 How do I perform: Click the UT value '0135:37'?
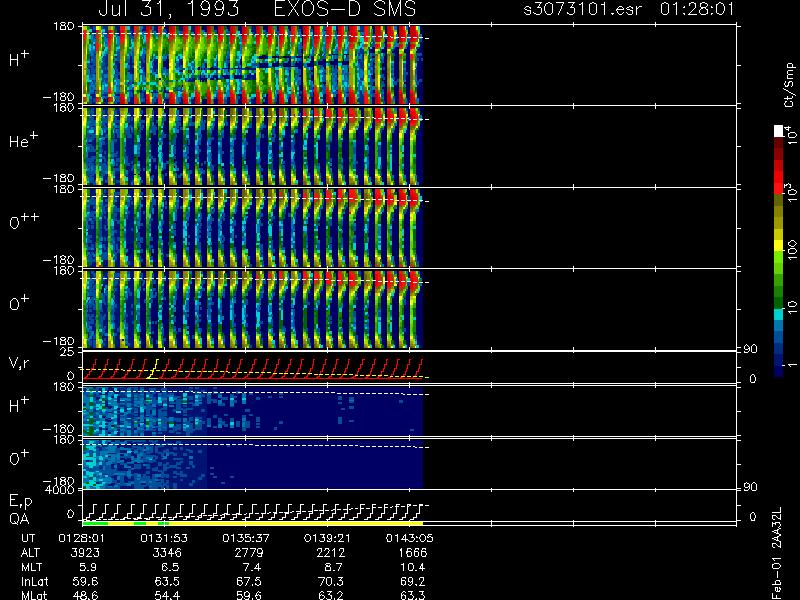[x=245, y=538]
